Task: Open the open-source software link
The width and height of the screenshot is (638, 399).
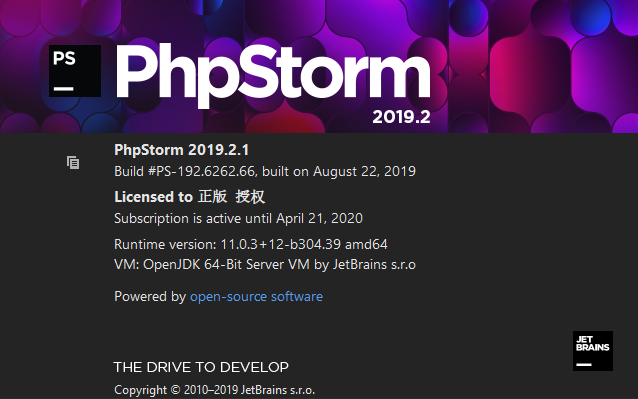Action: (256, 297)
